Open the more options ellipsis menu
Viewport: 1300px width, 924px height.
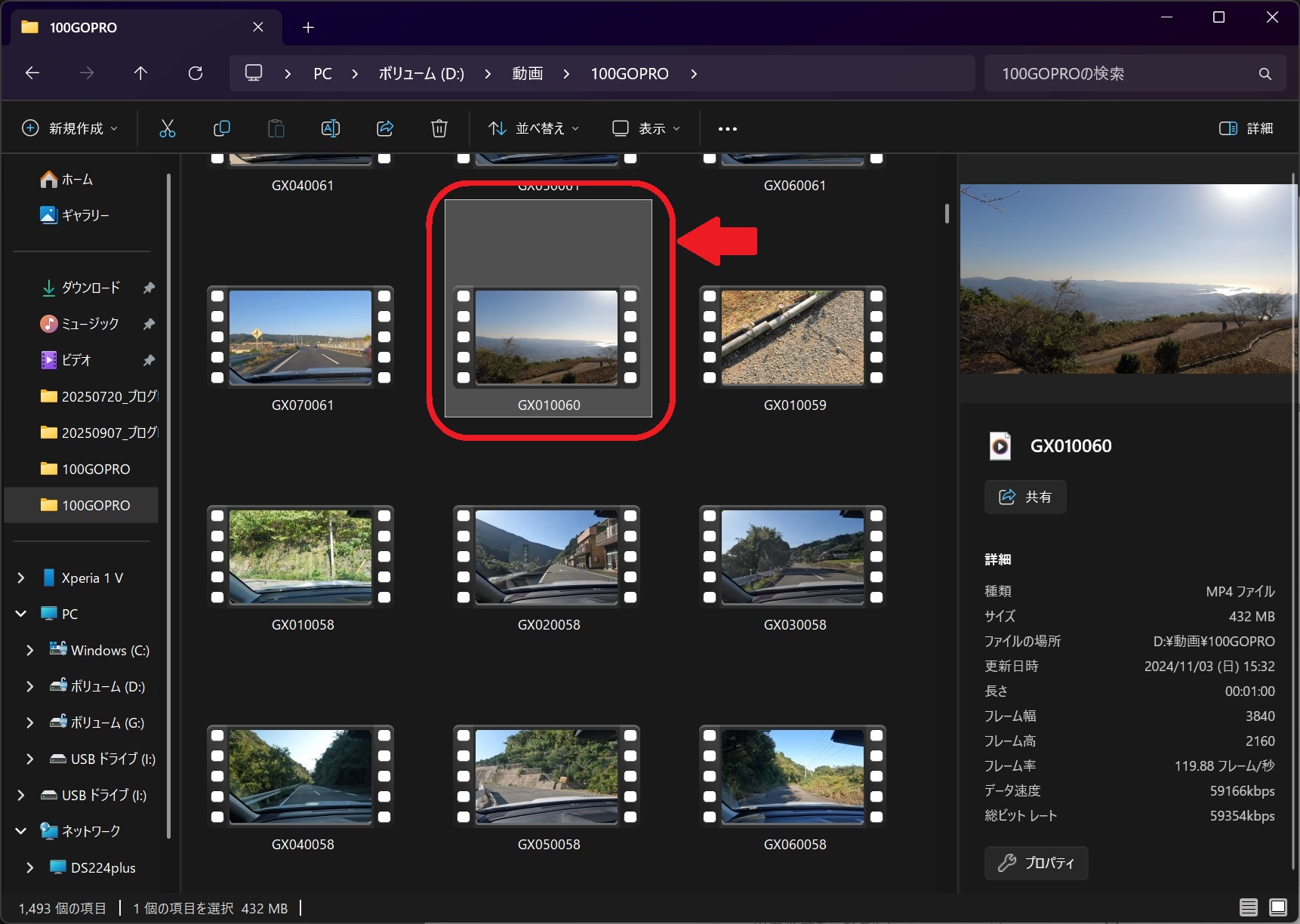click(x=727, y=129)
